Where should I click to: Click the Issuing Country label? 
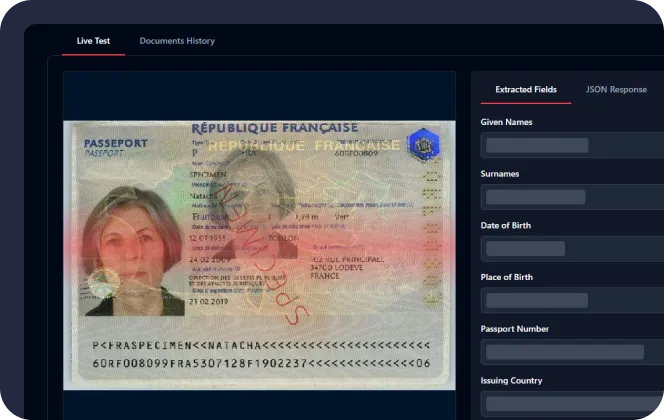click(x=511, y=381)
